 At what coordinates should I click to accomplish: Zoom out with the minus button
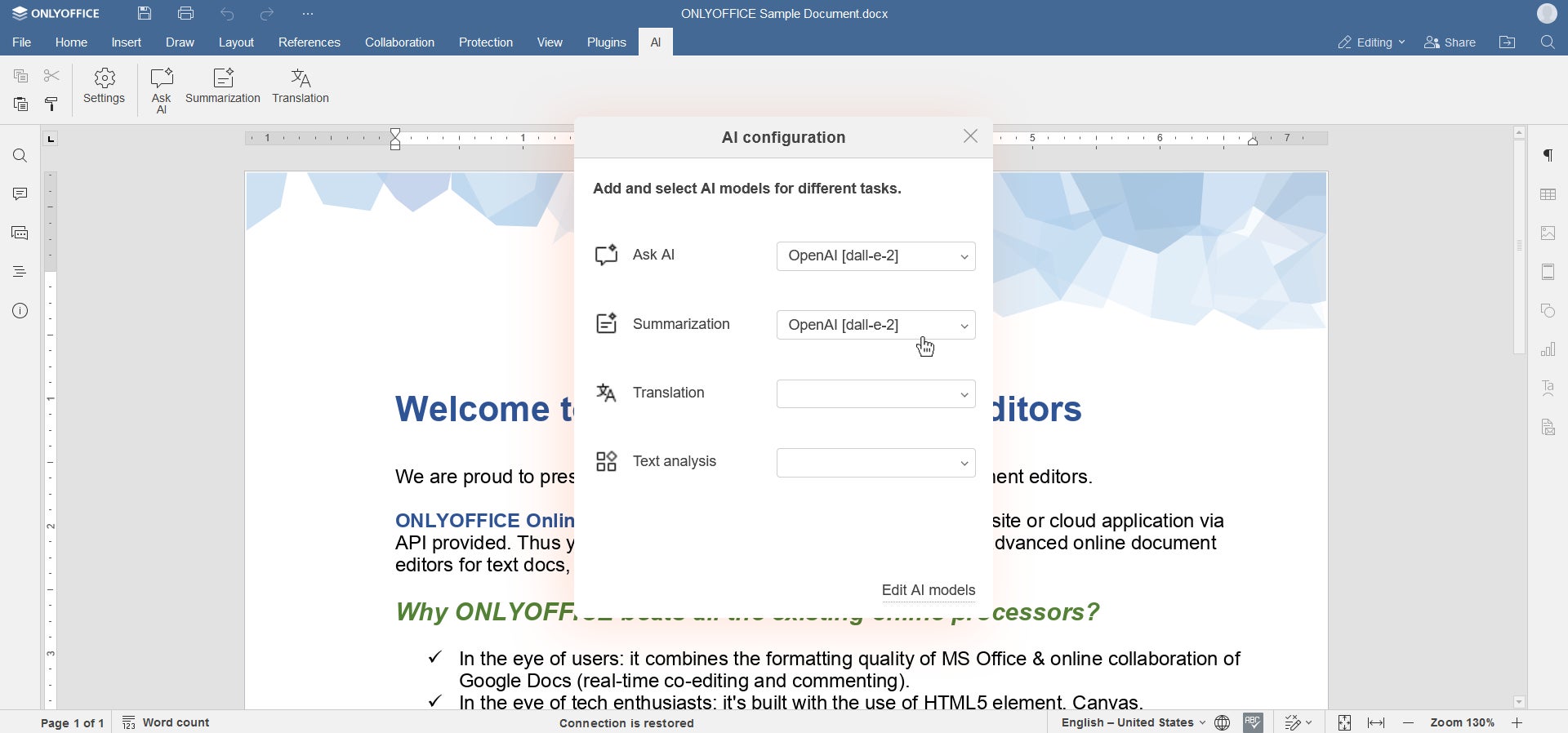pos(1408,723)
